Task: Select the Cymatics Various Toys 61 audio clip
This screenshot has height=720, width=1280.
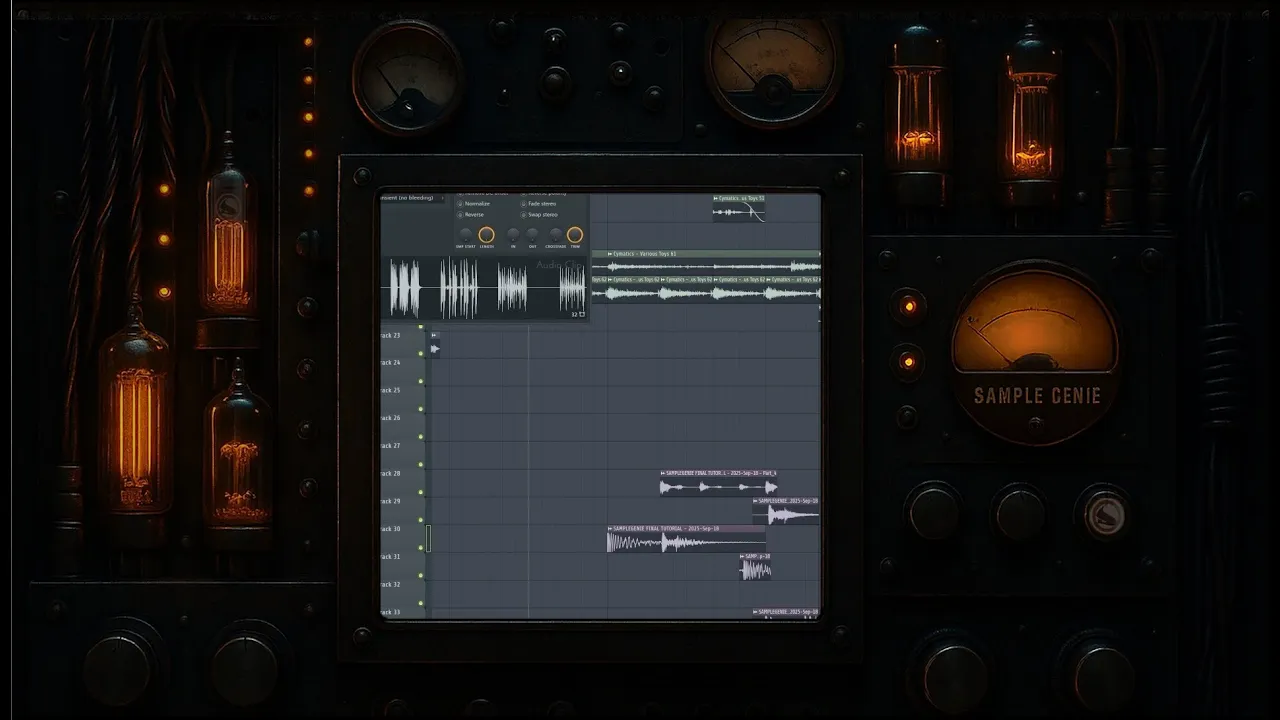Action: (706, 260)
